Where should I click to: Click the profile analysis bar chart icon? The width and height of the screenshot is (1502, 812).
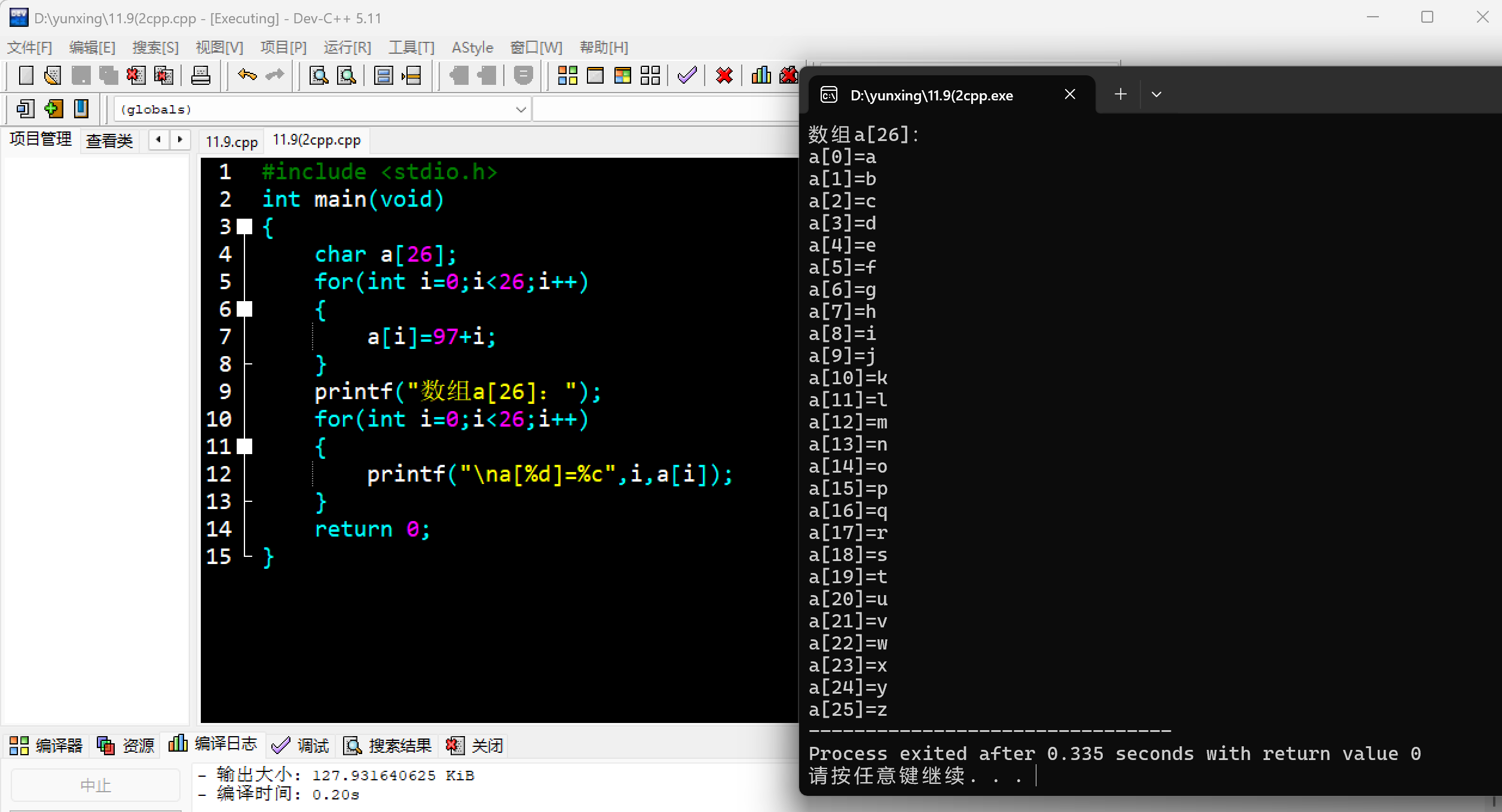pyautogui.click(x=760, y=76)
